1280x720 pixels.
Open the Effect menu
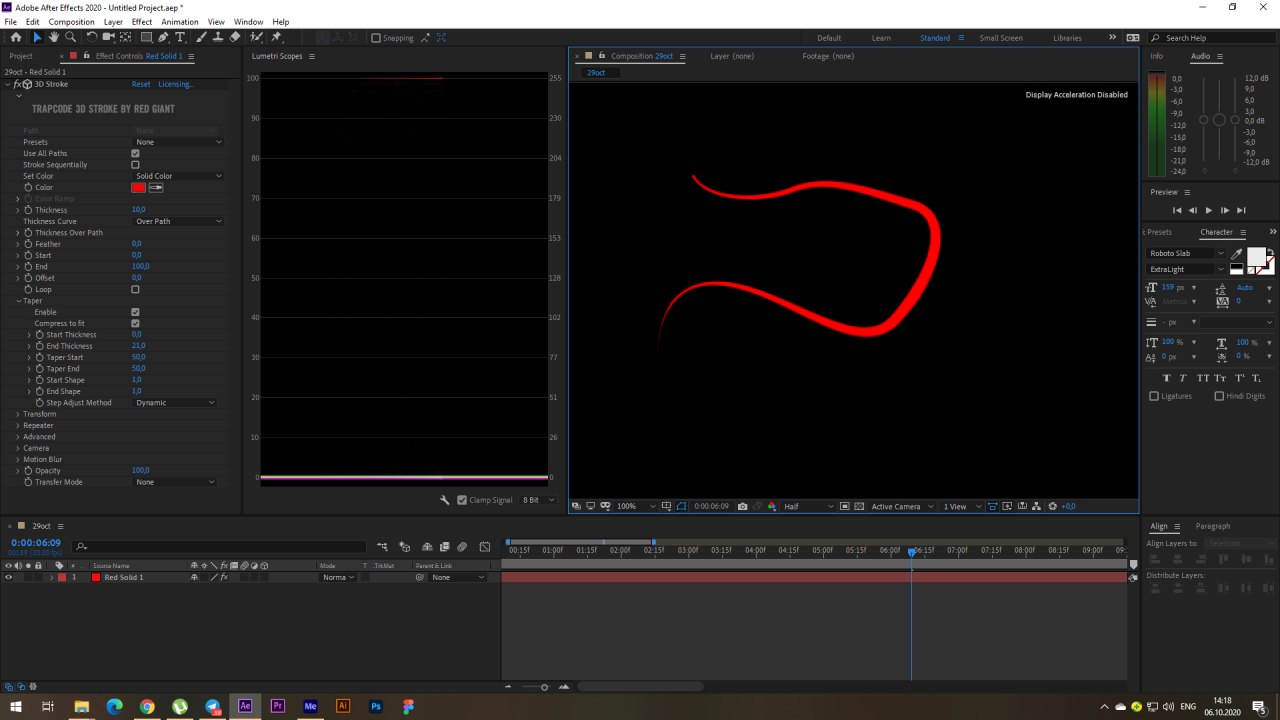142,22
